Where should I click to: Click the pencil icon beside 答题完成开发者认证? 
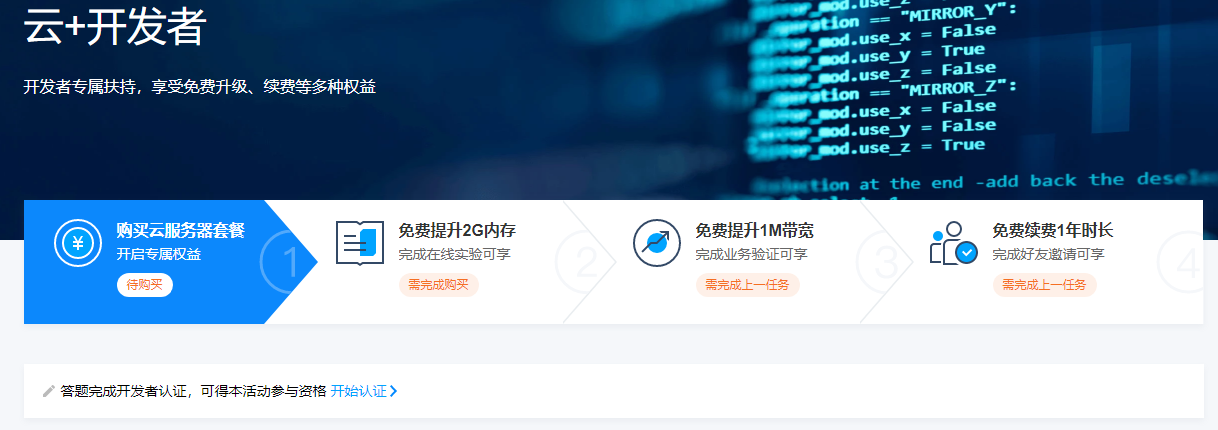tap(49, 391)
